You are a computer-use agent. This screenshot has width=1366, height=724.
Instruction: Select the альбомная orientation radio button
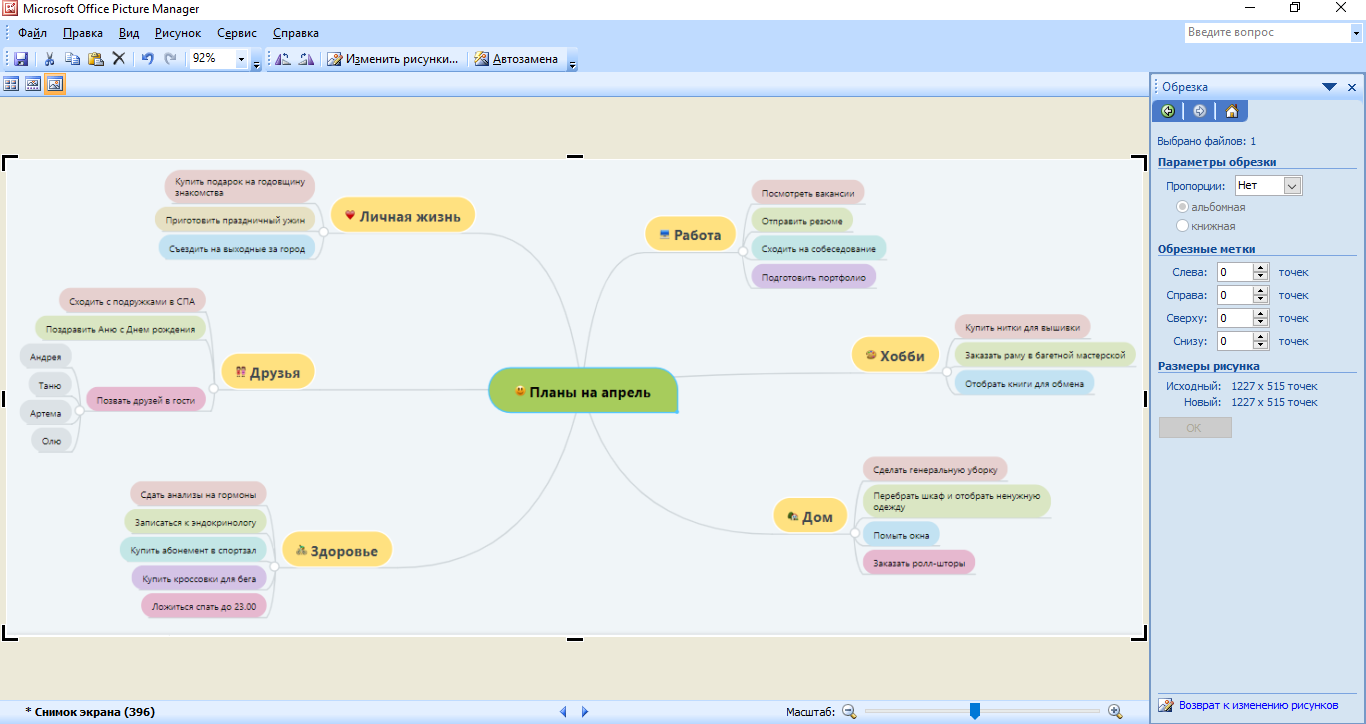pos(1183,207)
